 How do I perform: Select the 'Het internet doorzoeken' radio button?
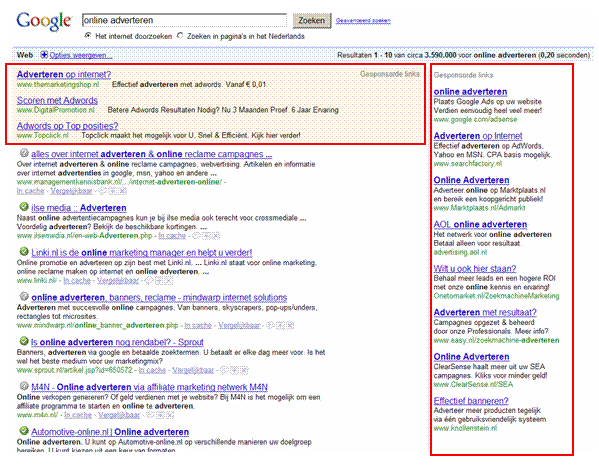coord(88,36)
